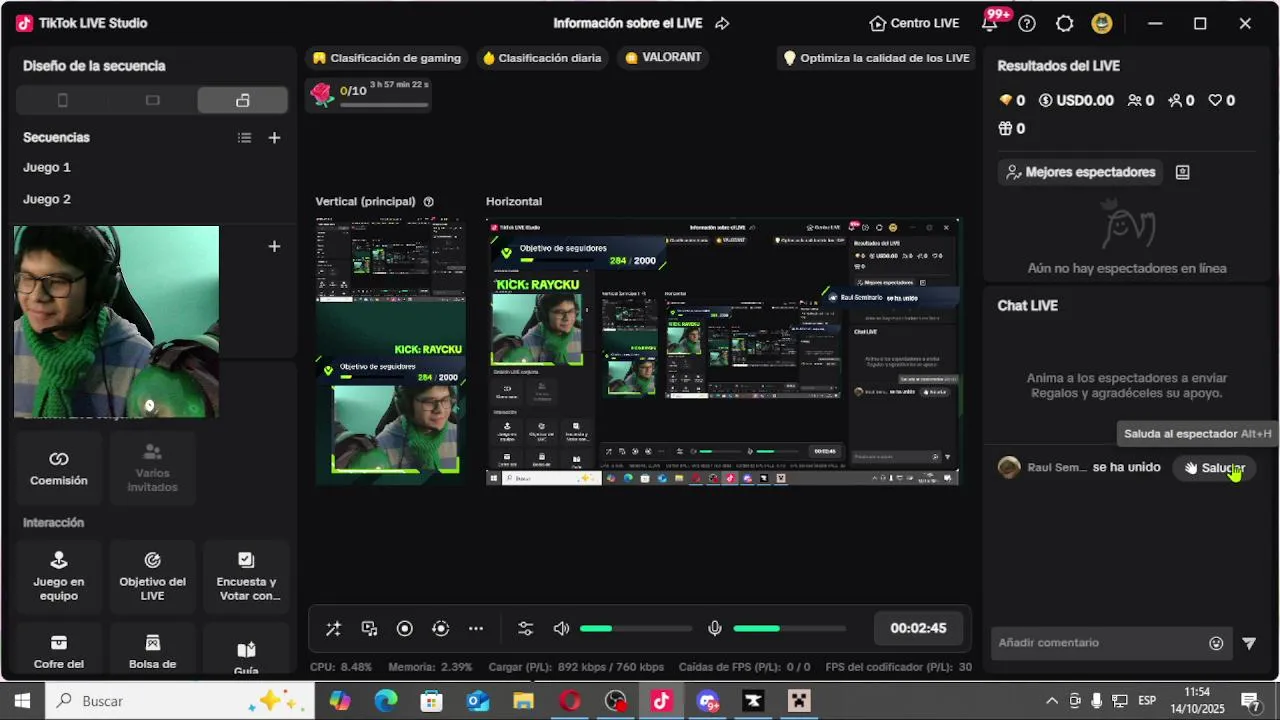Open Centro LIVE
Viewport: 1280px width, 720px height.
914,23
